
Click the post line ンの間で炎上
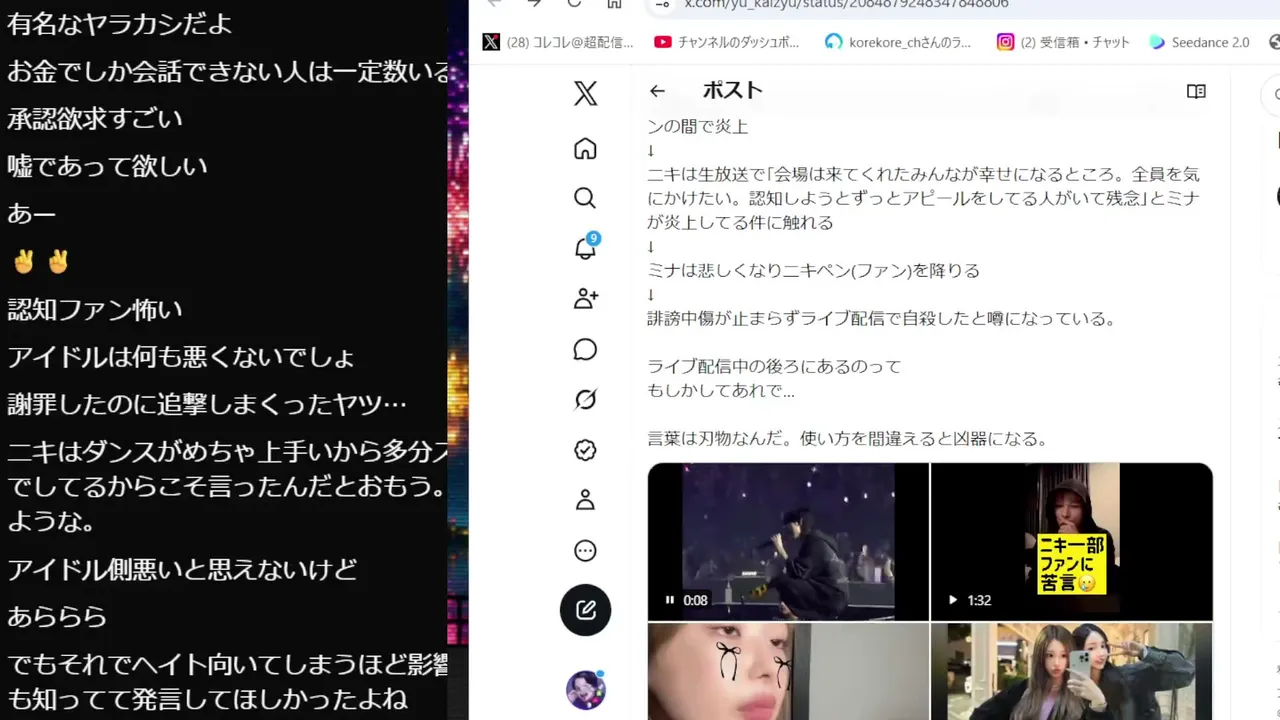pyautogui.click(x=698, y=126)
